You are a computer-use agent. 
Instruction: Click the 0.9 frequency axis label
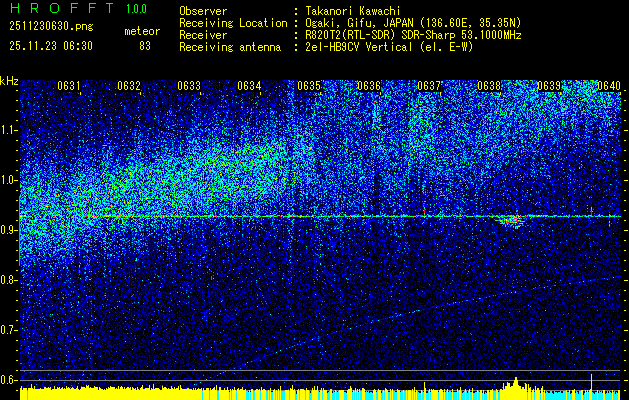click(x=9, y=230)
